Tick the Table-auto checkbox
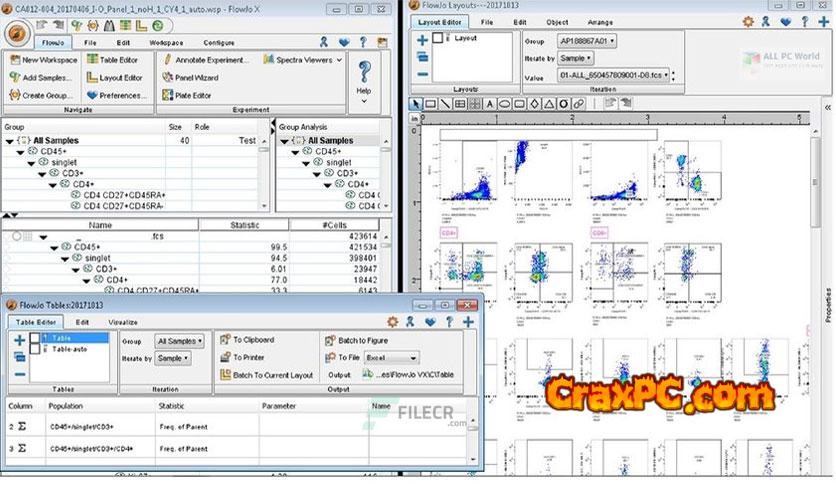 pos(37,350)
